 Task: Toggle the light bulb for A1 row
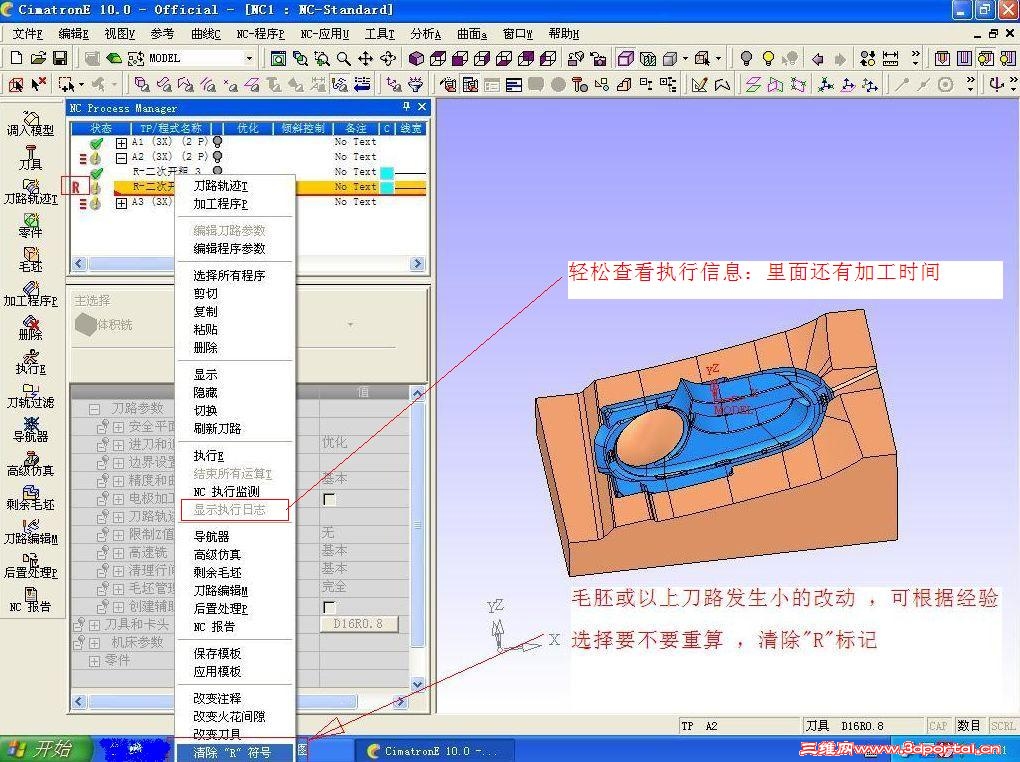pos(217,141)
